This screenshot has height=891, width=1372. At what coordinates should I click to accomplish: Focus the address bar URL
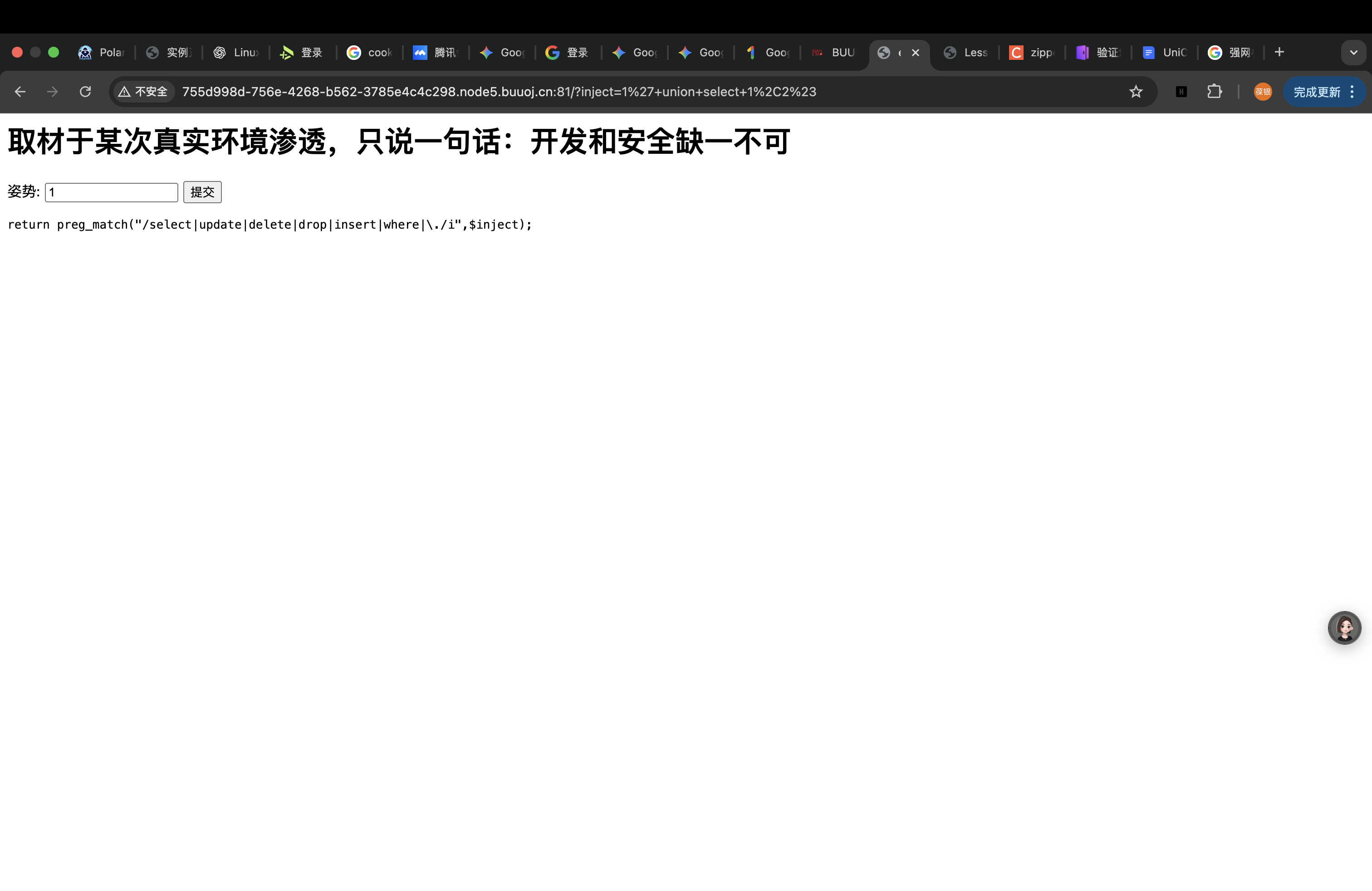click(x=499, y=92)
